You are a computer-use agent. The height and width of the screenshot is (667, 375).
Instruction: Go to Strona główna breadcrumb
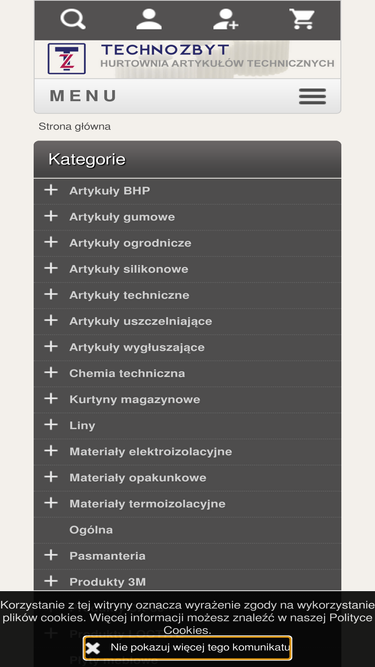[x=74, y=127]
